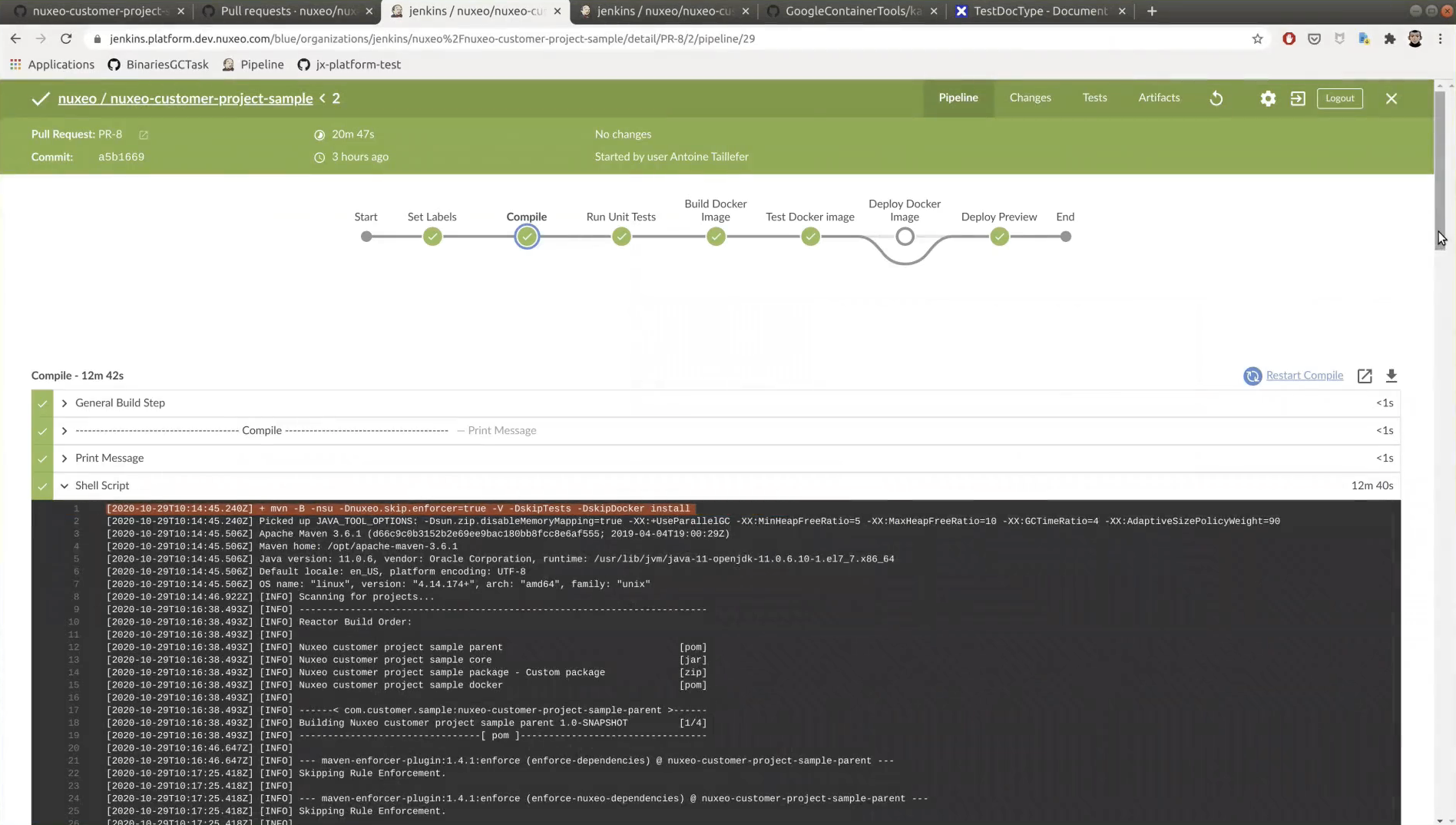Click the back chevron beside run number 2
Image resolution: width=1456 pixels, height=825 pixels.
tap(323, 98)
